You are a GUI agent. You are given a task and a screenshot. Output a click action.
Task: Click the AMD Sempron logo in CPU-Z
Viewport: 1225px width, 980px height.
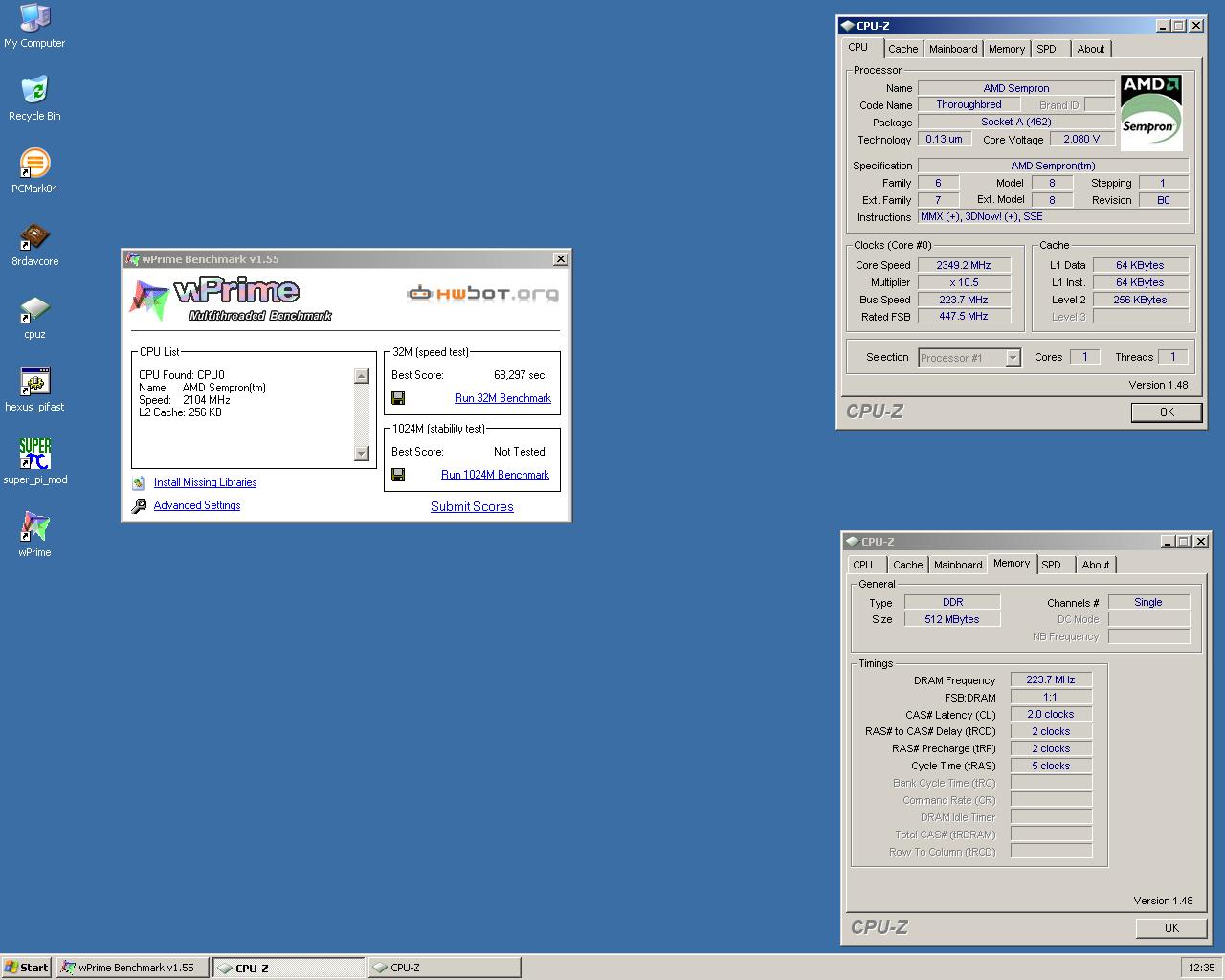coord(1150,113)
